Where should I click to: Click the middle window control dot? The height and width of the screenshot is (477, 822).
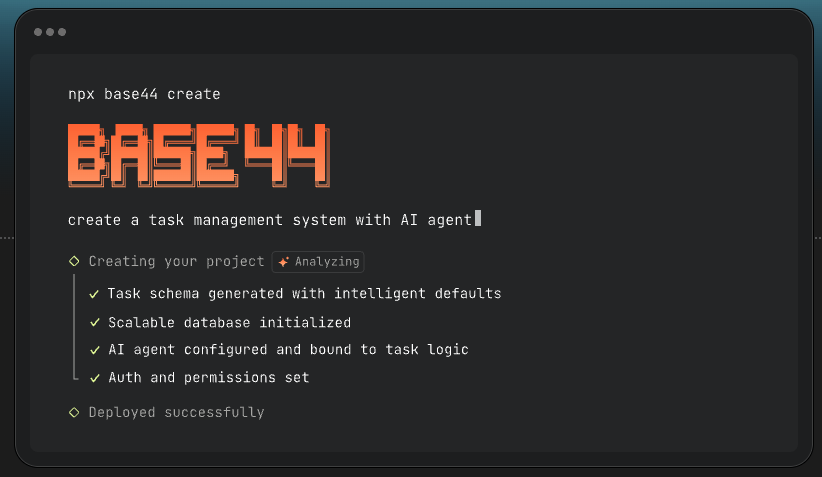(50, 32)
